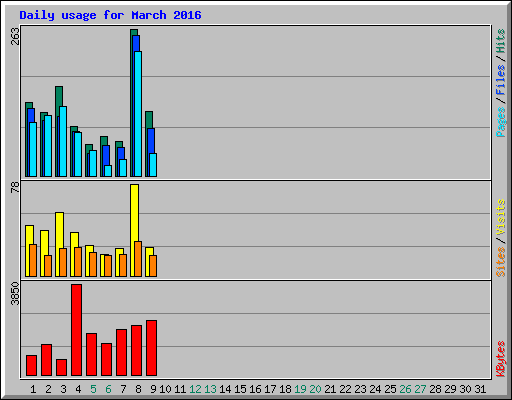Select the day "10" axis label

pos(165,389)
